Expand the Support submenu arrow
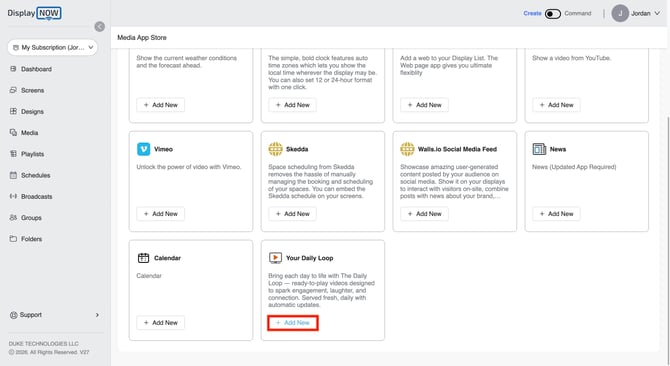 97,315
